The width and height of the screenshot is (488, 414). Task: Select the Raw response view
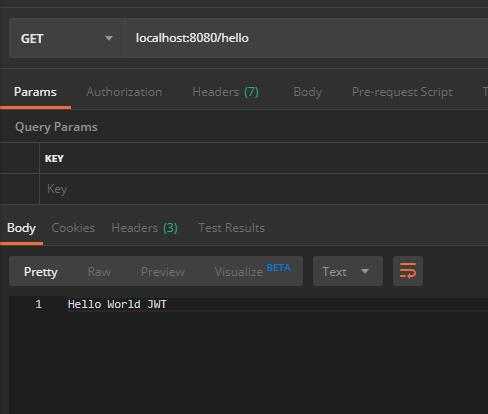pos(99,272)
